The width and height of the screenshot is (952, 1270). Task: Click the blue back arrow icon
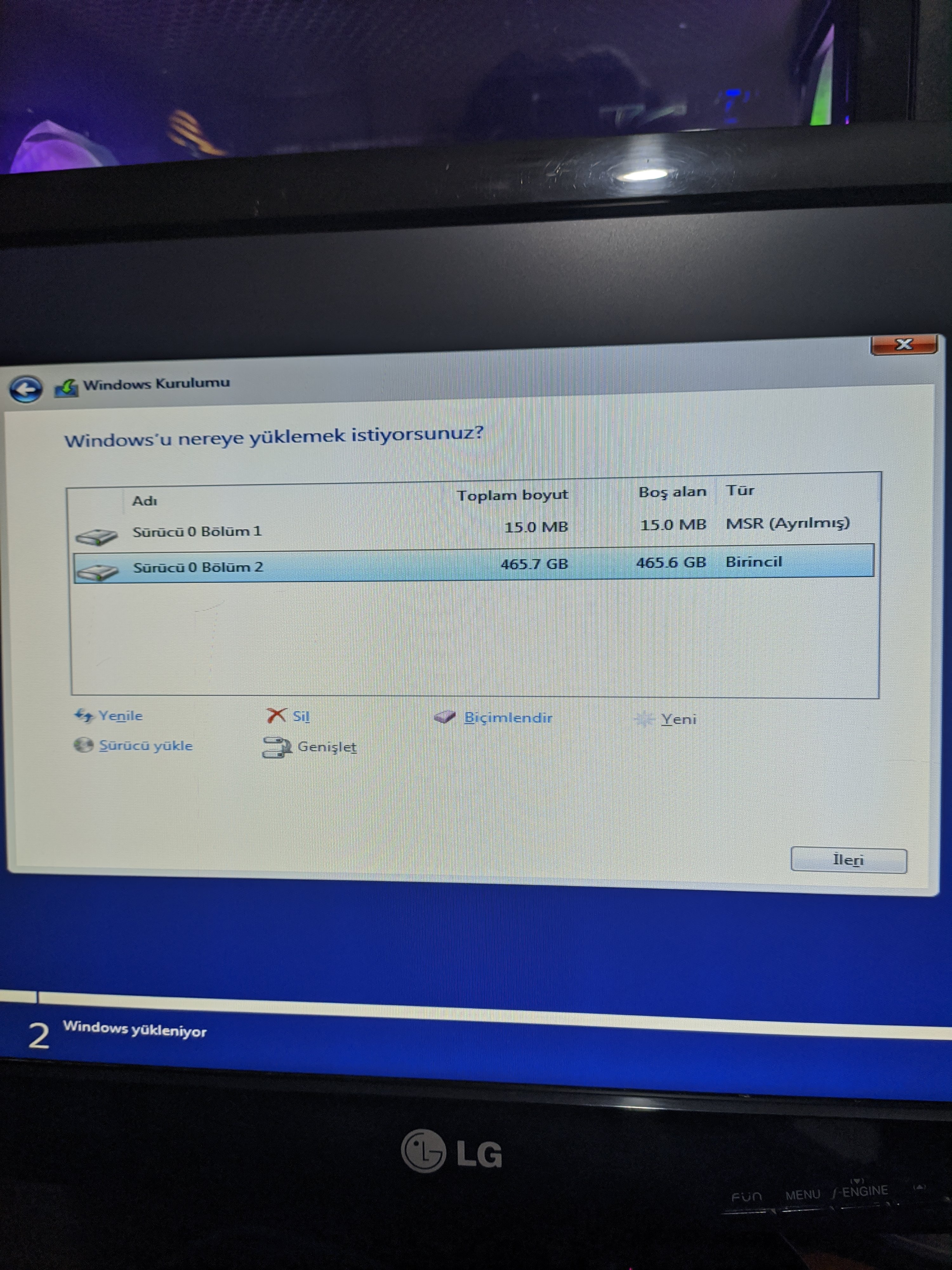coord(26,390)
